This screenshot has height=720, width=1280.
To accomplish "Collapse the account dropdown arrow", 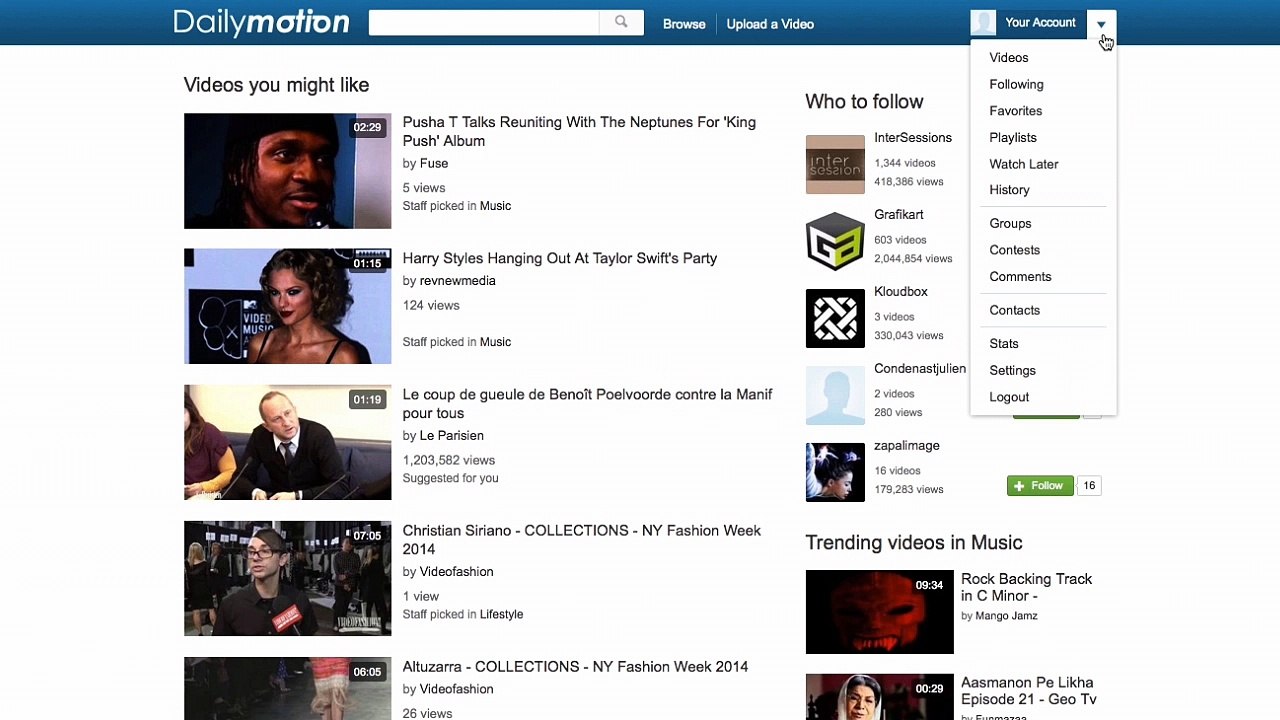I will point(1101,24).
